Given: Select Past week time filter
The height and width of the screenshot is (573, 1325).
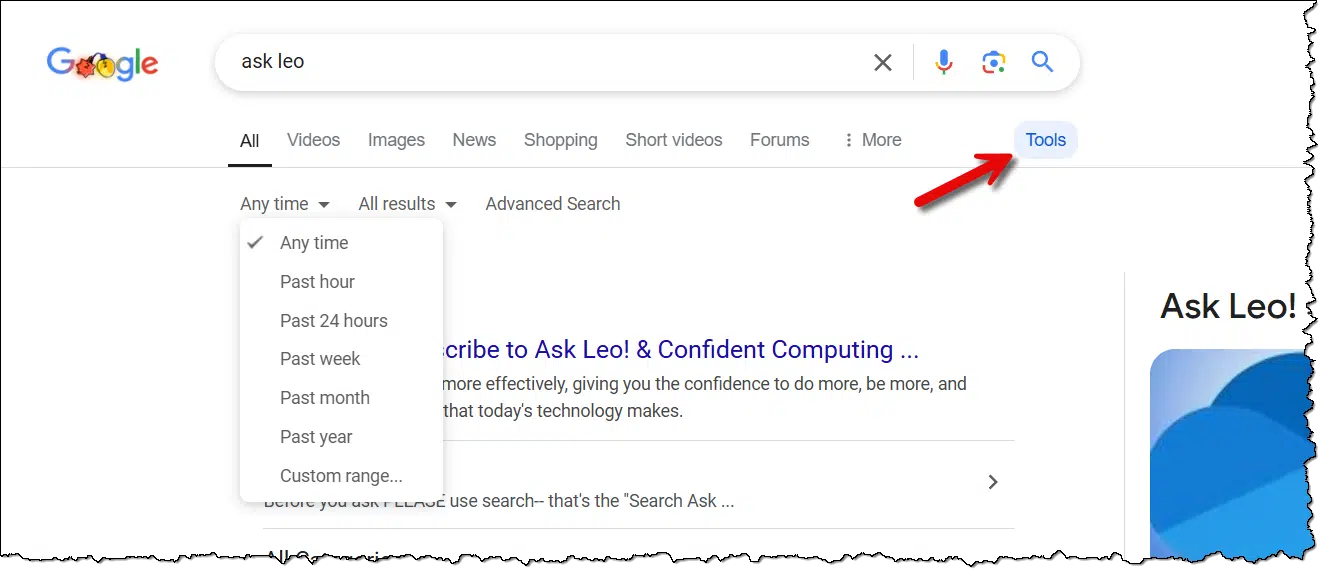Looking at the screenshot, I should pyautogui.click(x=320, y=359).
